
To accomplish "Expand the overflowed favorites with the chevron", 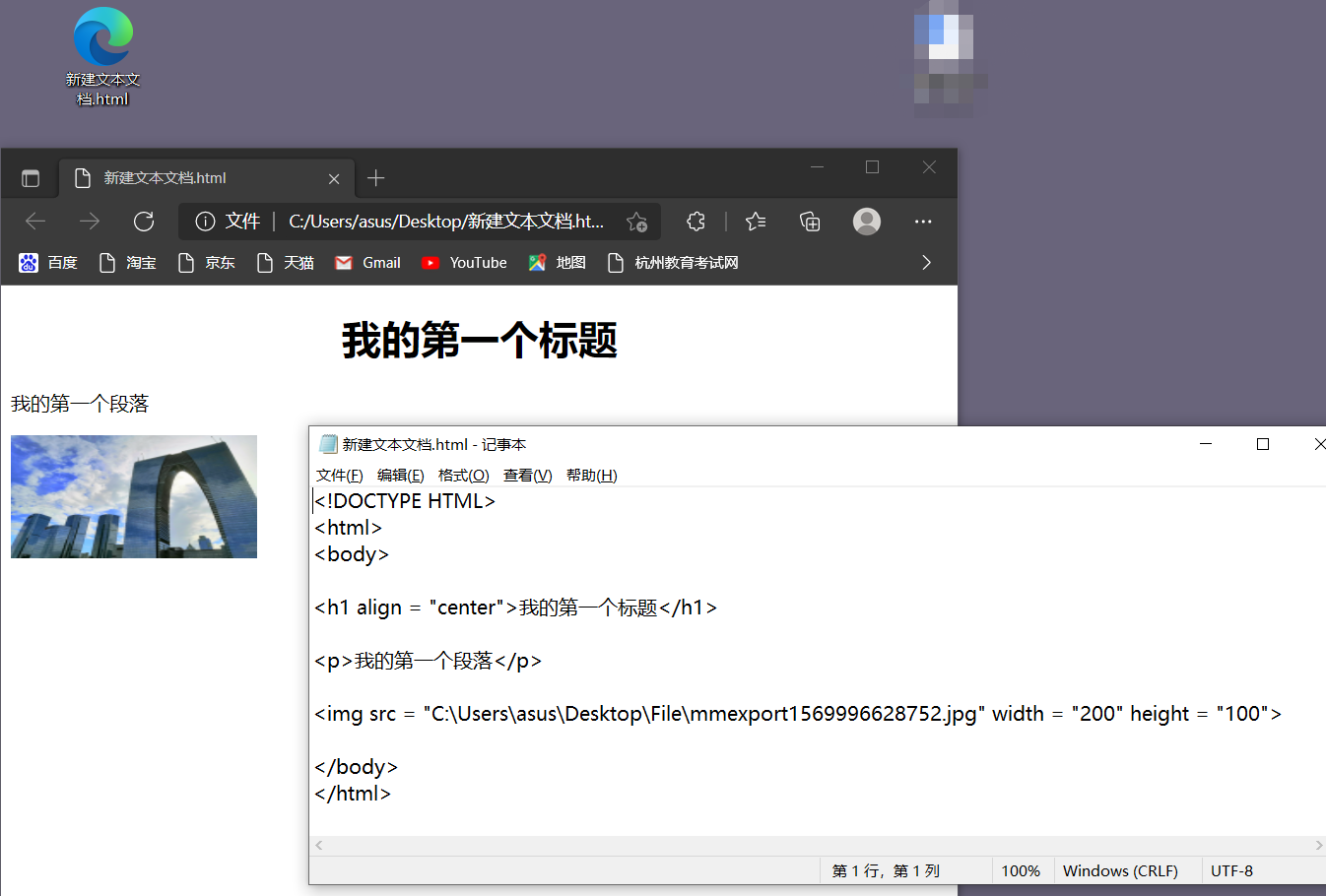I will tap(926, 262).
